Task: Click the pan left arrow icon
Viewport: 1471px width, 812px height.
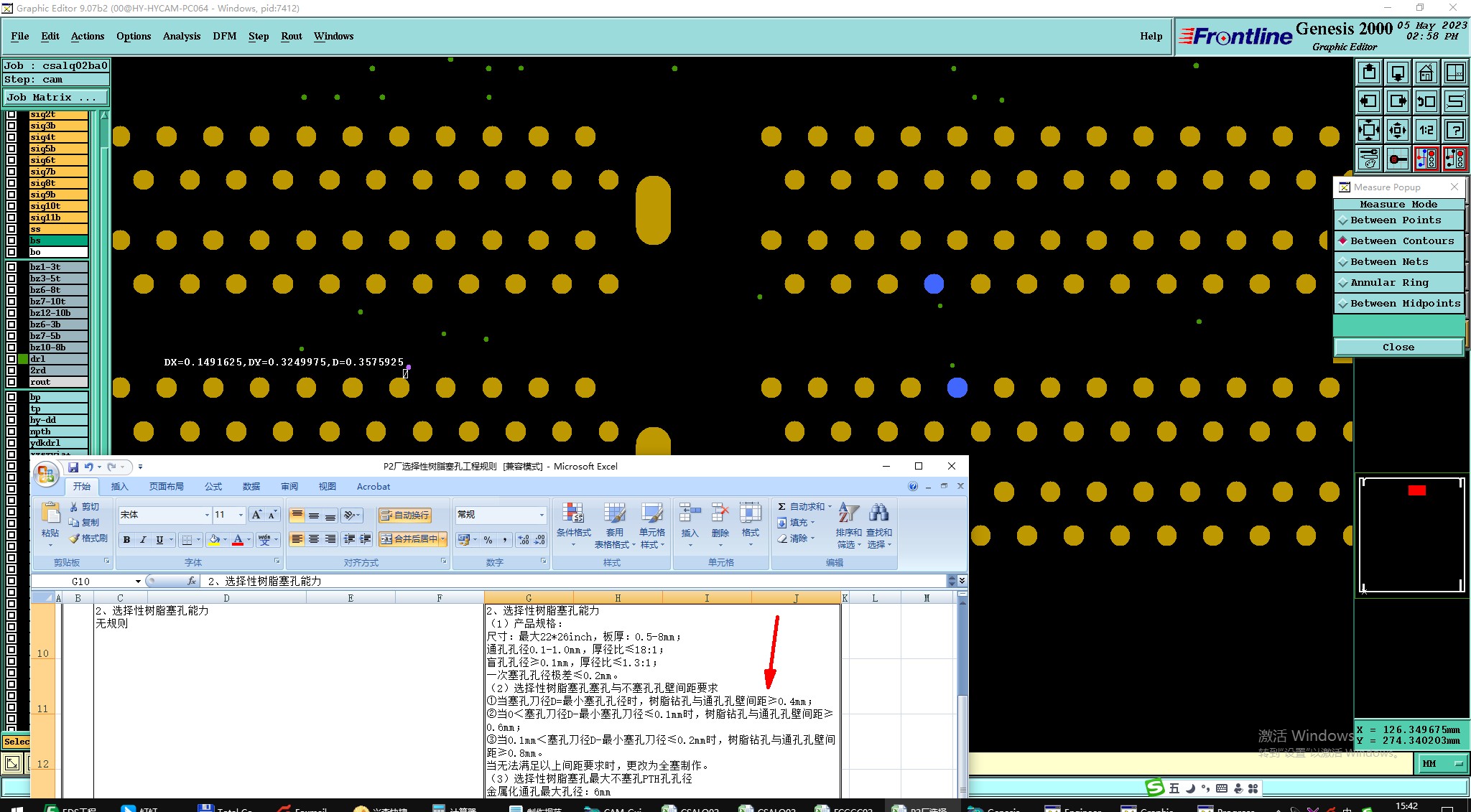Action: (x=1369, y=101)
